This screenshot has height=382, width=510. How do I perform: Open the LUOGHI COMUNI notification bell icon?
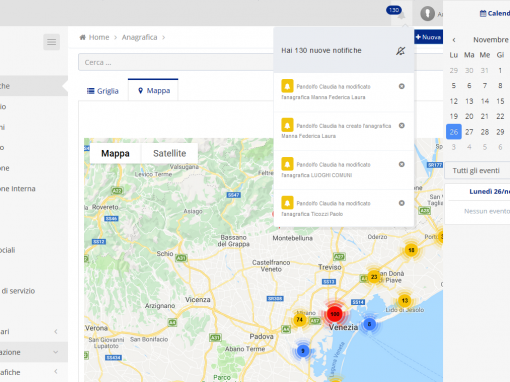coord(287,164)
